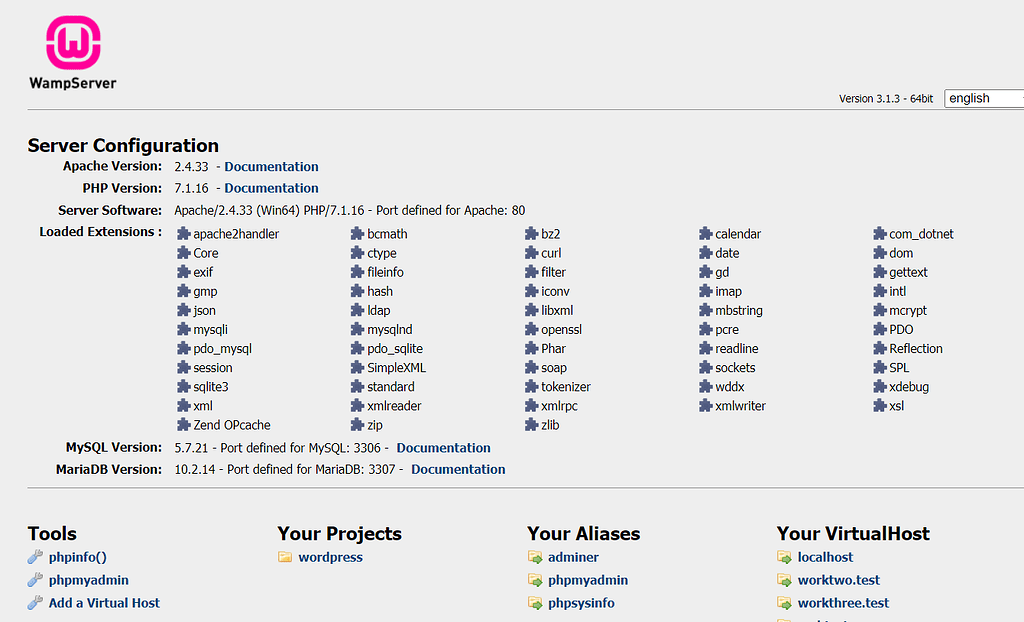Go to worktwo.test virtual host
Viewport: 1024px width, 622px height.
pyautogui.click(x=839, y=580)
